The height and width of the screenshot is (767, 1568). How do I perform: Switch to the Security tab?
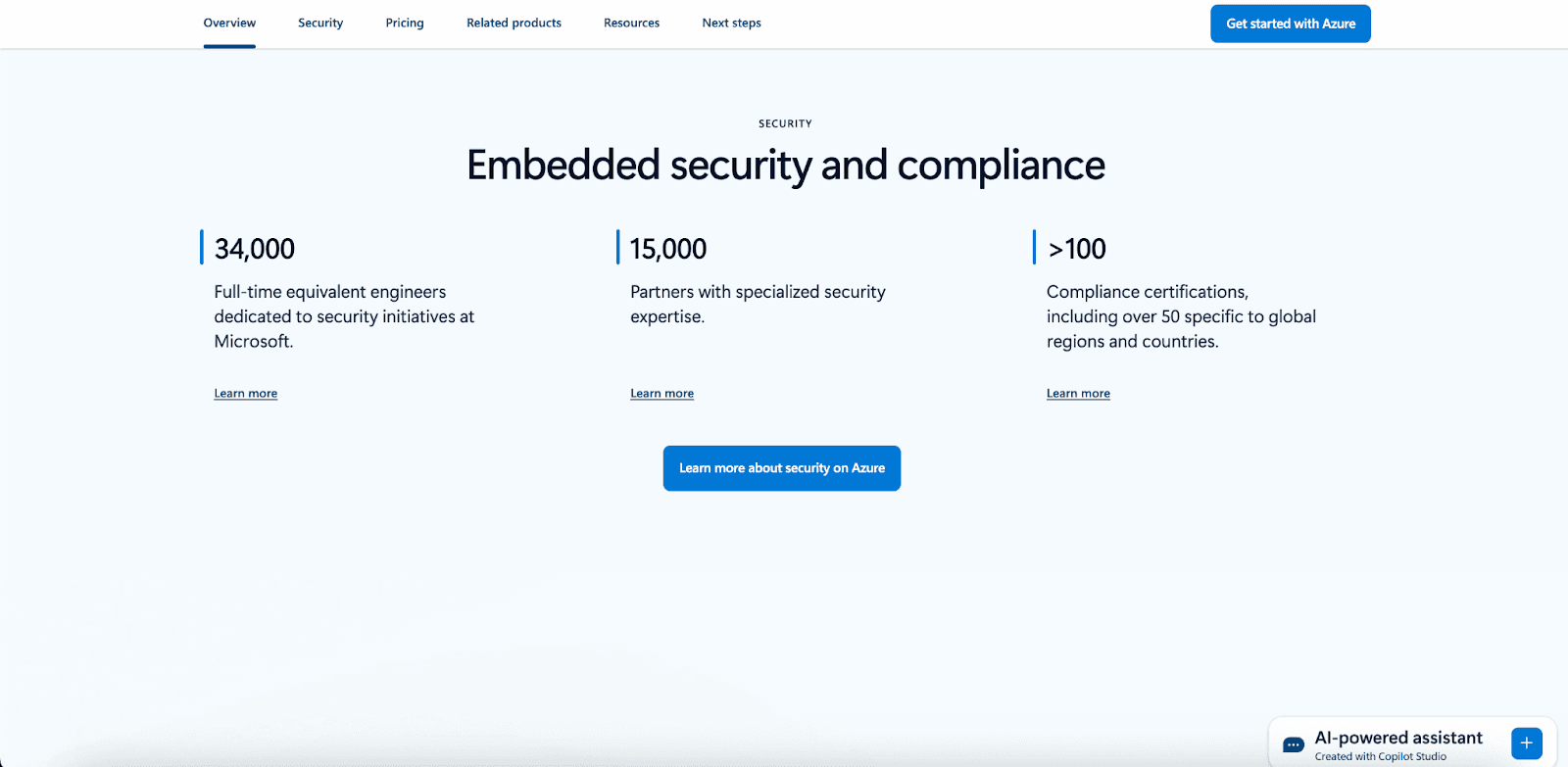(320, 23)
